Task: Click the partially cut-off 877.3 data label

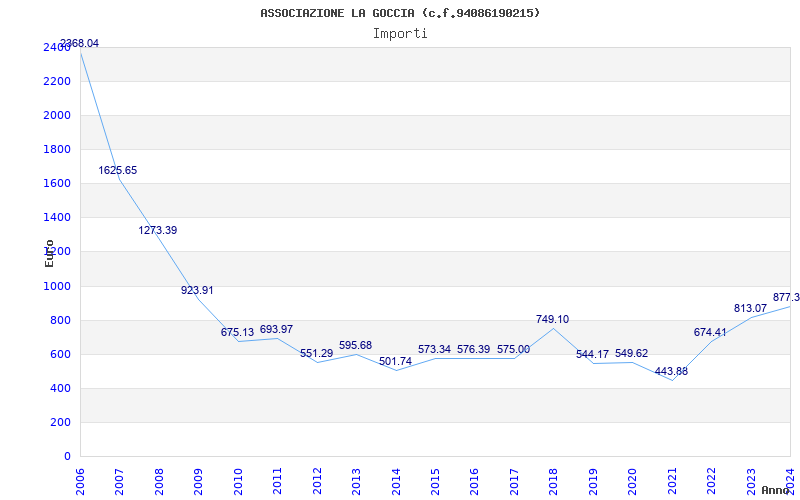Action: click(x=786, y=297)
